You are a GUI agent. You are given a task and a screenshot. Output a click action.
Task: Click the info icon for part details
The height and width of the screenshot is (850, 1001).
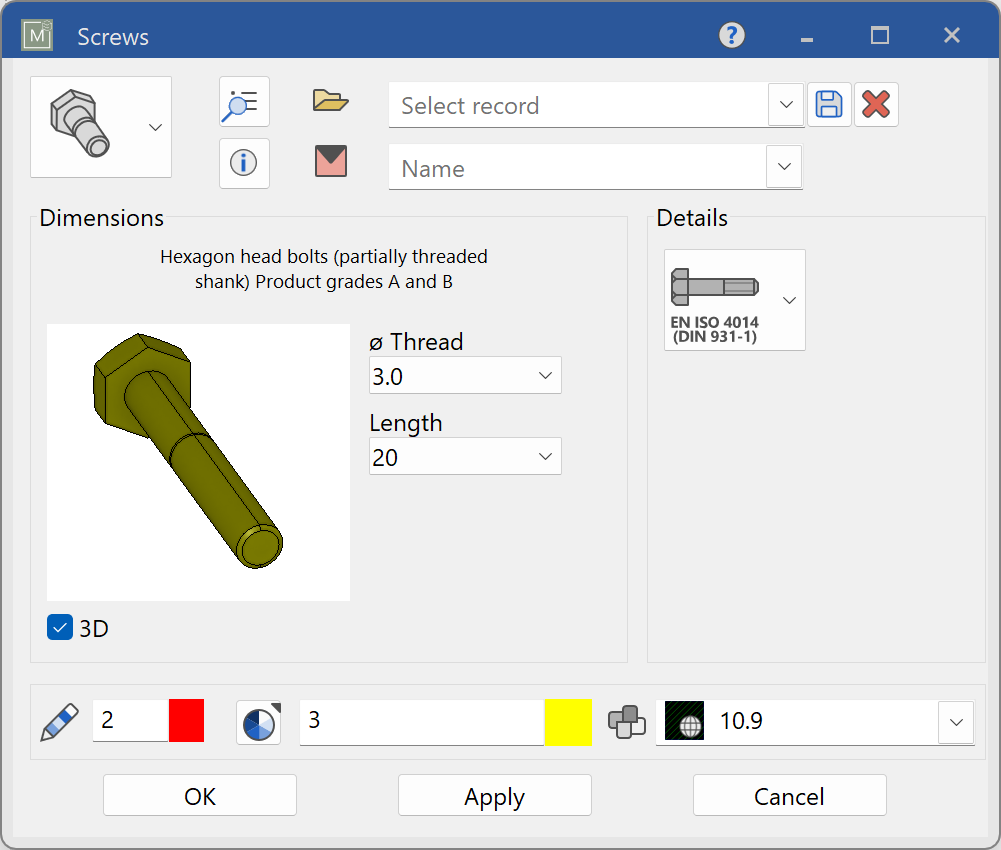pos(244,163)
